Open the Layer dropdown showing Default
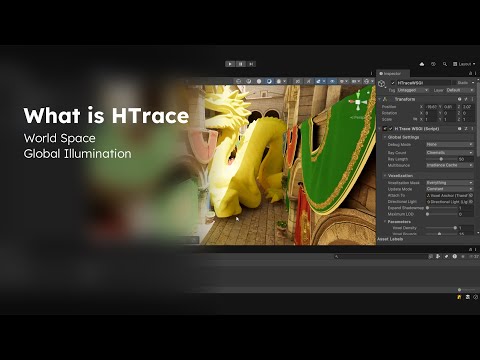Viewport: 480px width, 360px height. click(460, 90)
